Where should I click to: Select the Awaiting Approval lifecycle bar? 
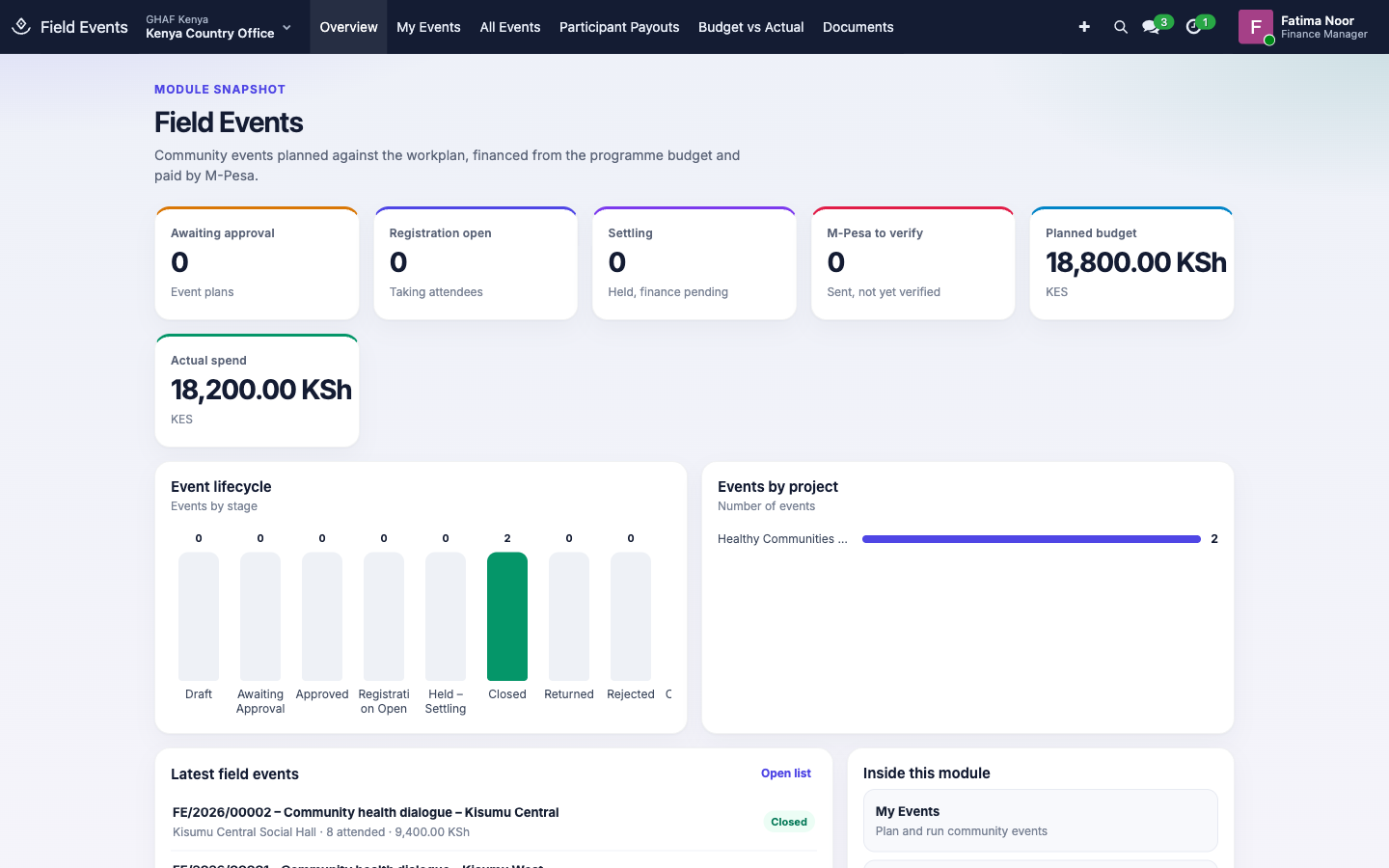[x=260, y=616]
